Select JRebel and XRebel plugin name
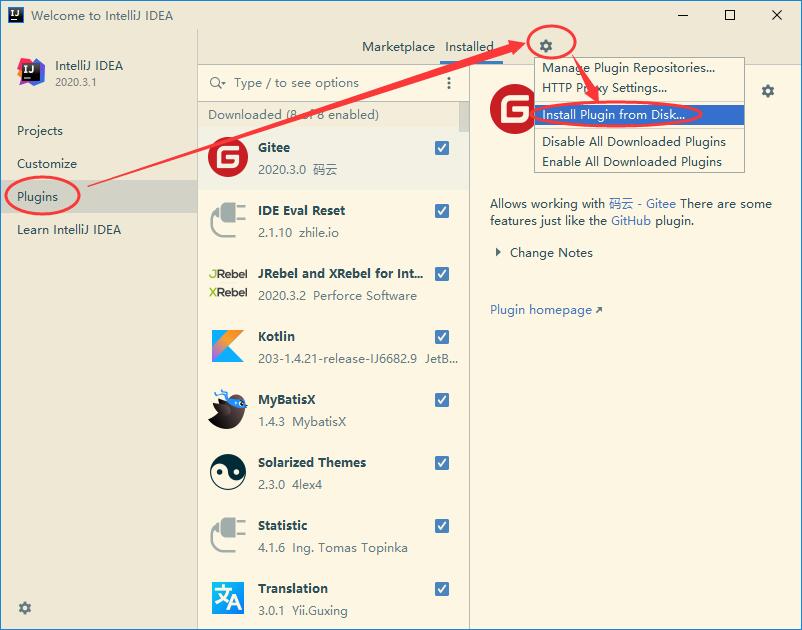802x630 pixels. pos(340,274)
